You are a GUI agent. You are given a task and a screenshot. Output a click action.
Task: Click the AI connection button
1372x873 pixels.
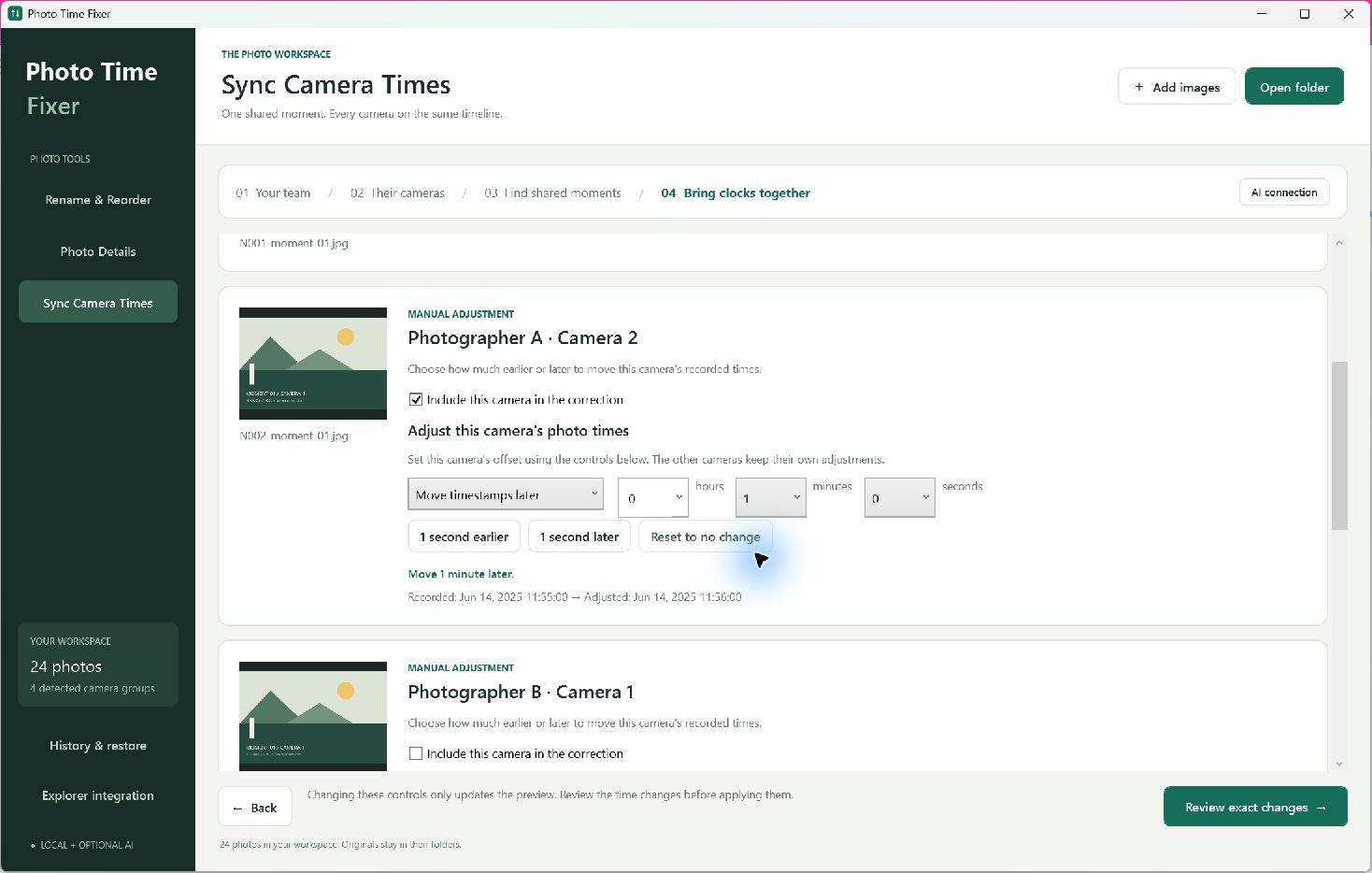pyautogui.click(x=1284, y=193)
